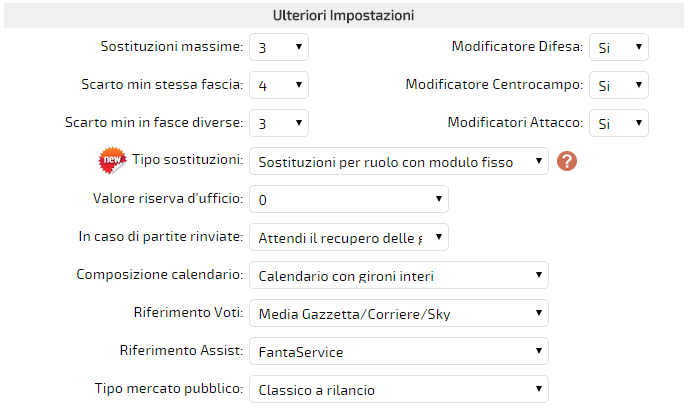The image size is (689, 409).
Task: Open Scarto min stessa fascia dropdown
Action: coord(279,85)
